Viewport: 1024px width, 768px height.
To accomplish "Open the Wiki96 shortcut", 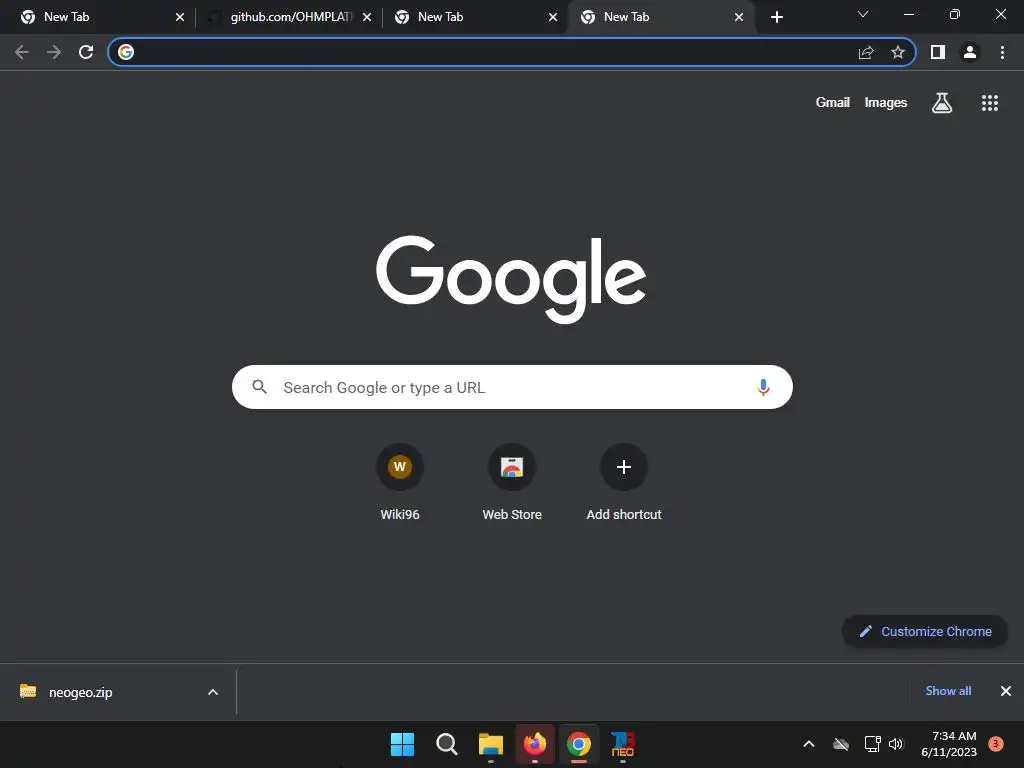I will click(x=400, y=482).
